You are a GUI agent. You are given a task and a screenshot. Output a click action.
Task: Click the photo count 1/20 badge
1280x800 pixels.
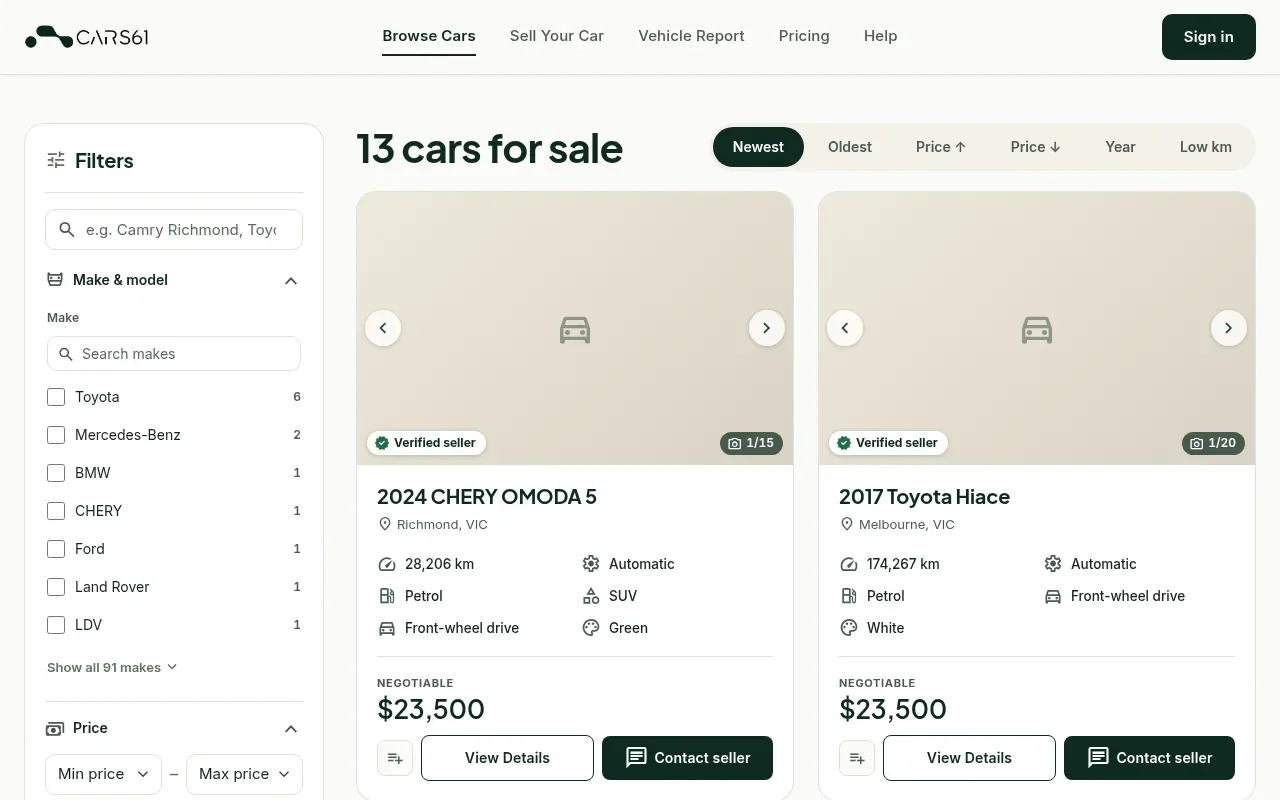point(1213,443)
